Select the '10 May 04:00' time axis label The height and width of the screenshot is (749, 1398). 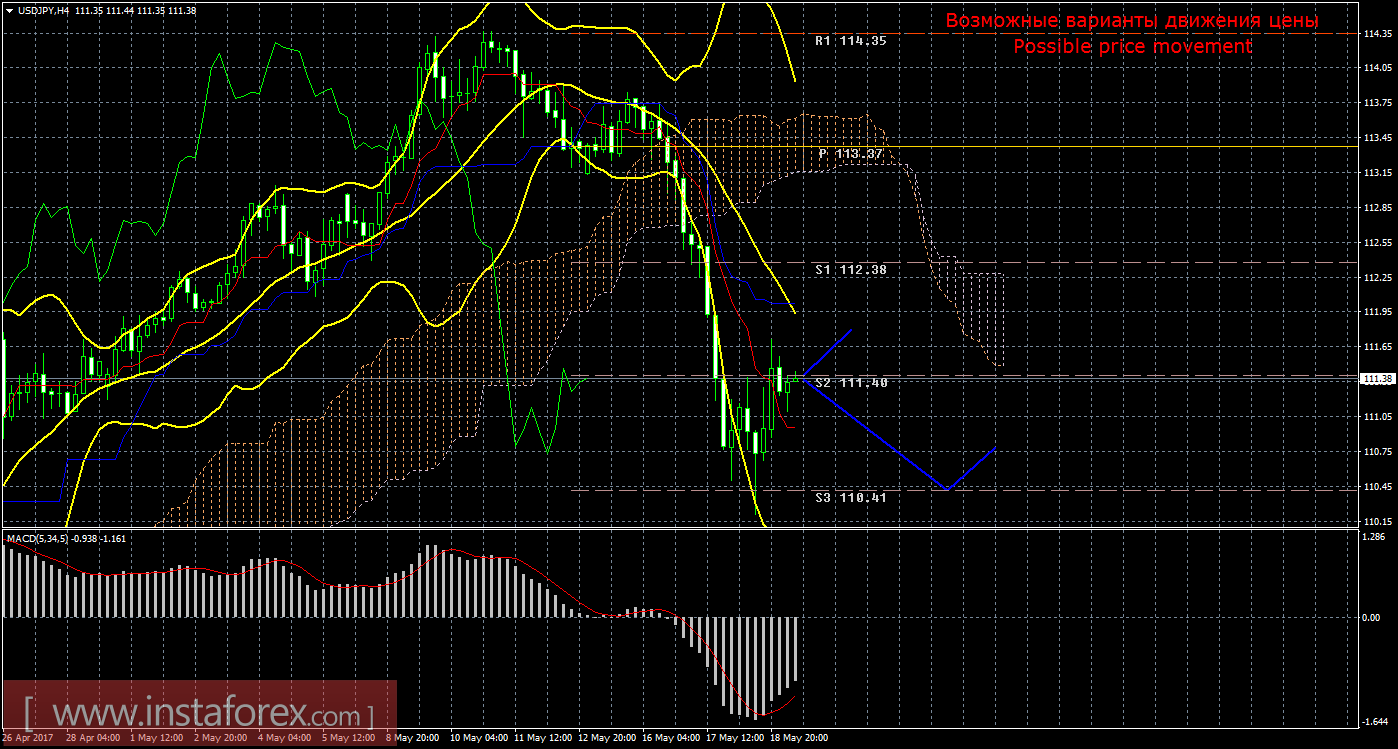[x=480, y=739]
